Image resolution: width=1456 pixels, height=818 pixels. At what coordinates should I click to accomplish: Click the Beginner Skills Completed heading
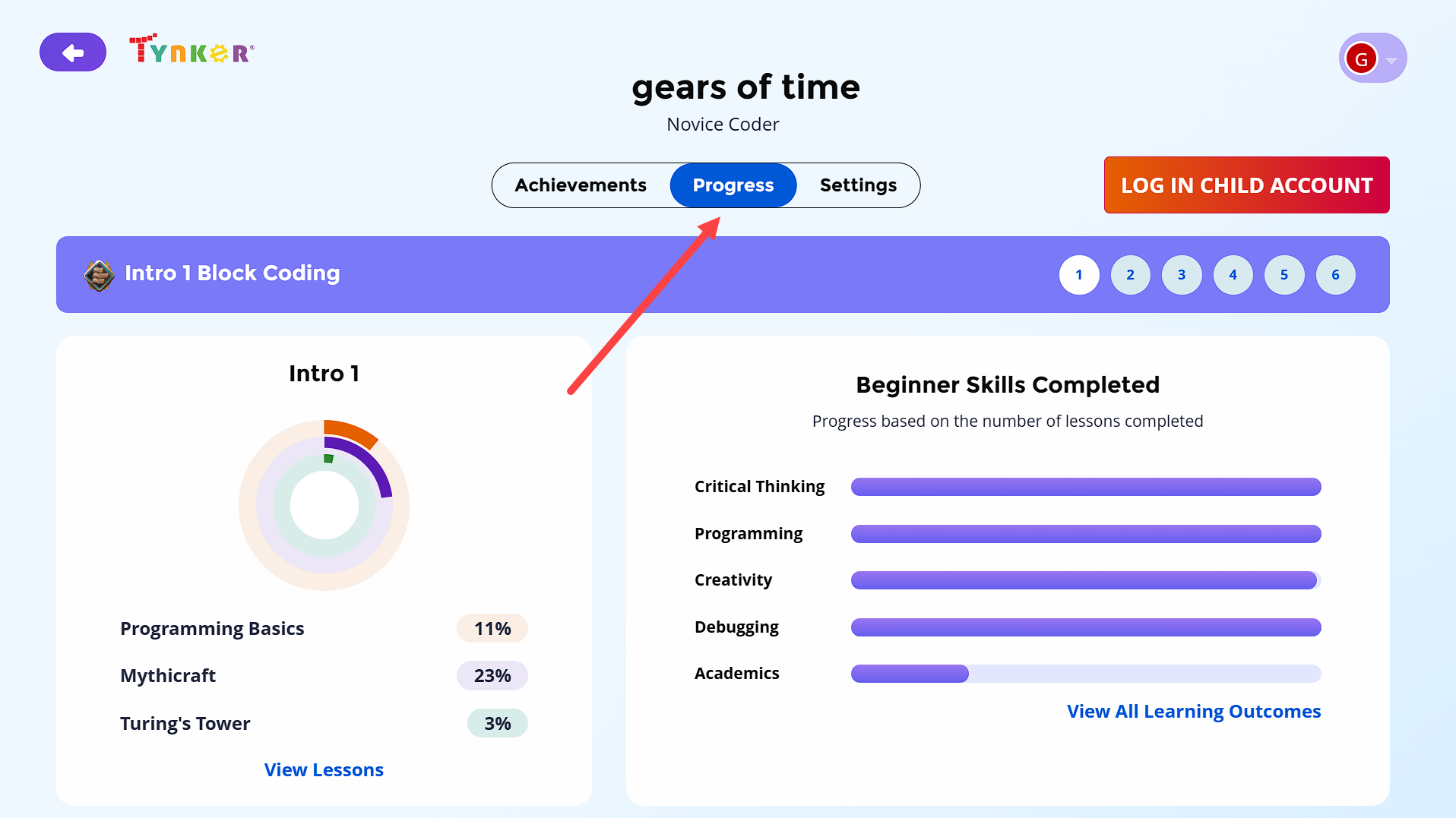(x=1008, y=385)
